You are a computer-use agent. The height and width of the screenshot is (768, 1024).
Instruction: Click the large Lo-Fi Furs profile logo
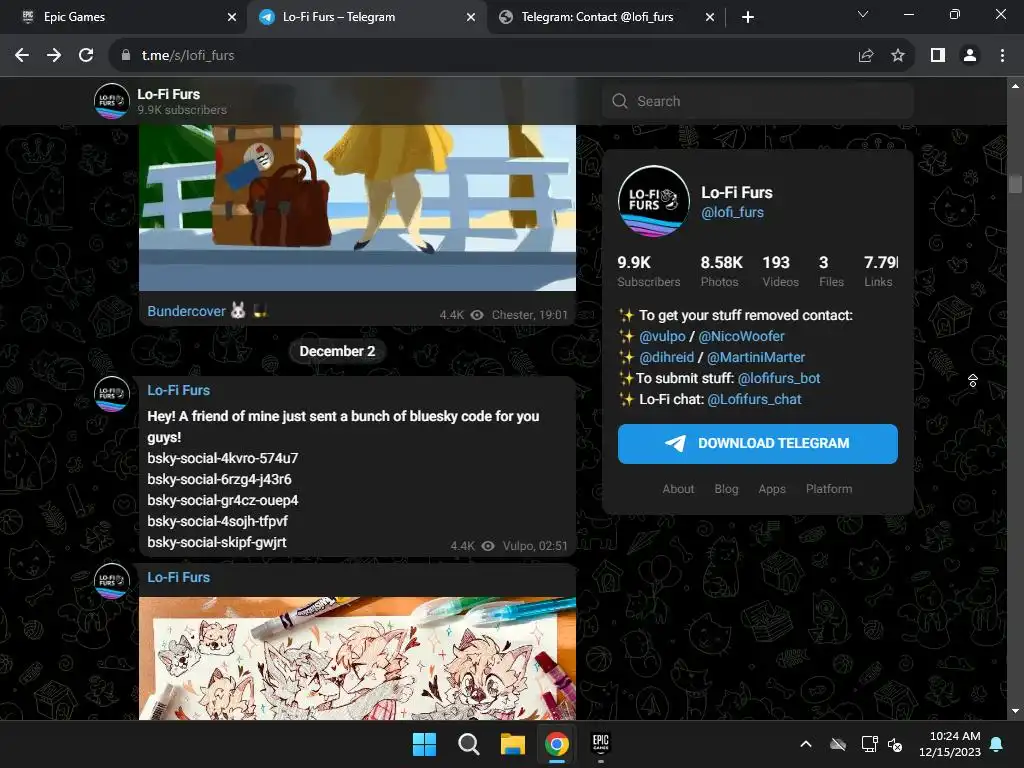(654, 200)
